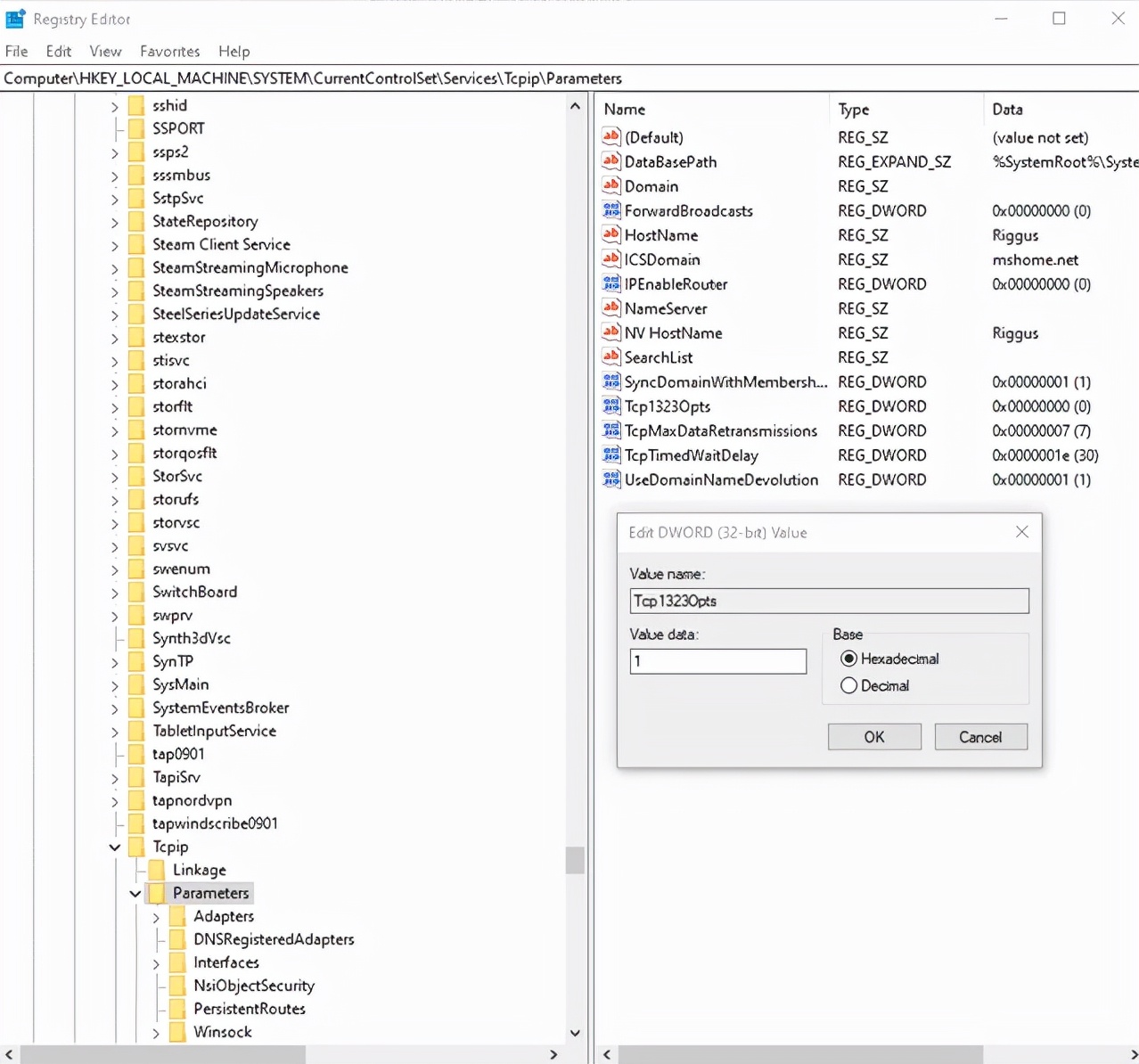The image size is (1139, 1064).
Task: Click inside the Value data field
Action: pyautogui.click(x=717, y=661)
